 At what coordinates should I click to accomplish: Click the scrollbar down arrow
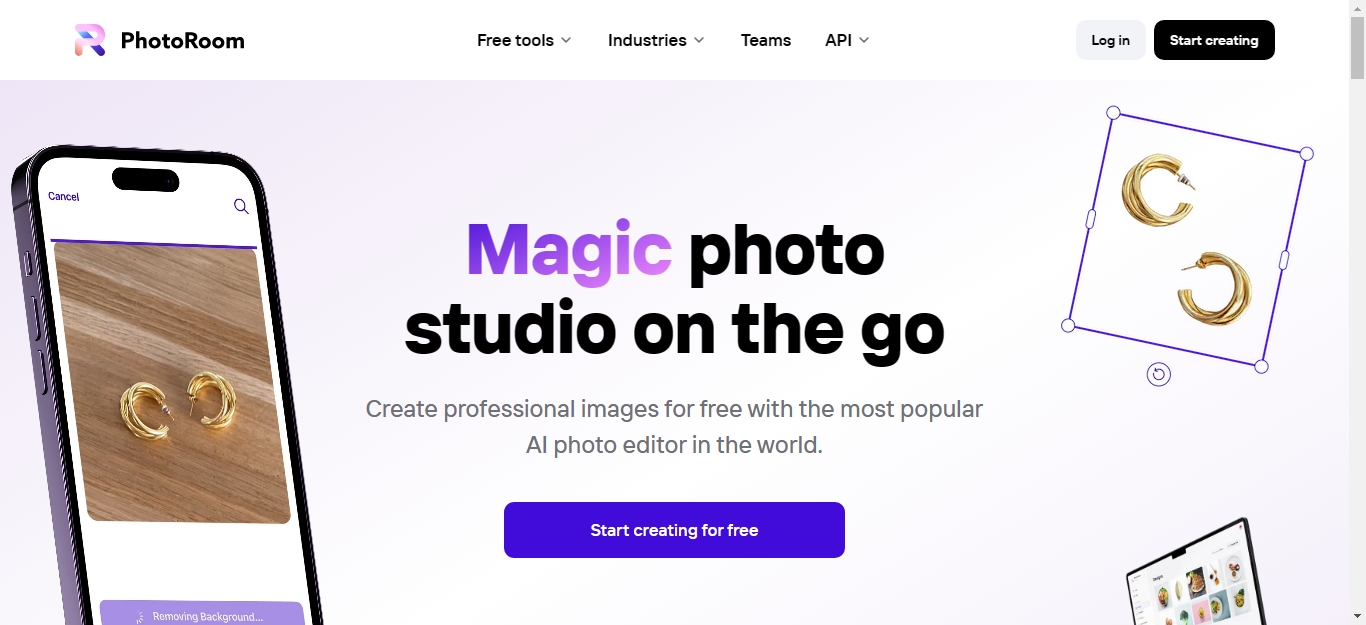pyautogui.click(x=1357, y=616)
